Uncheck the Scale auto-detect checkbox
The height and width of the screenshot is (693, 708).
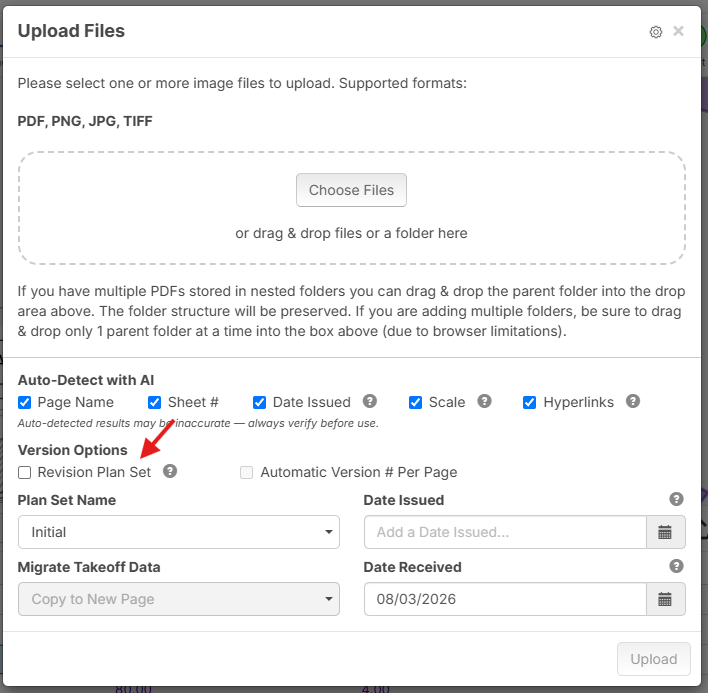[415, 402]
